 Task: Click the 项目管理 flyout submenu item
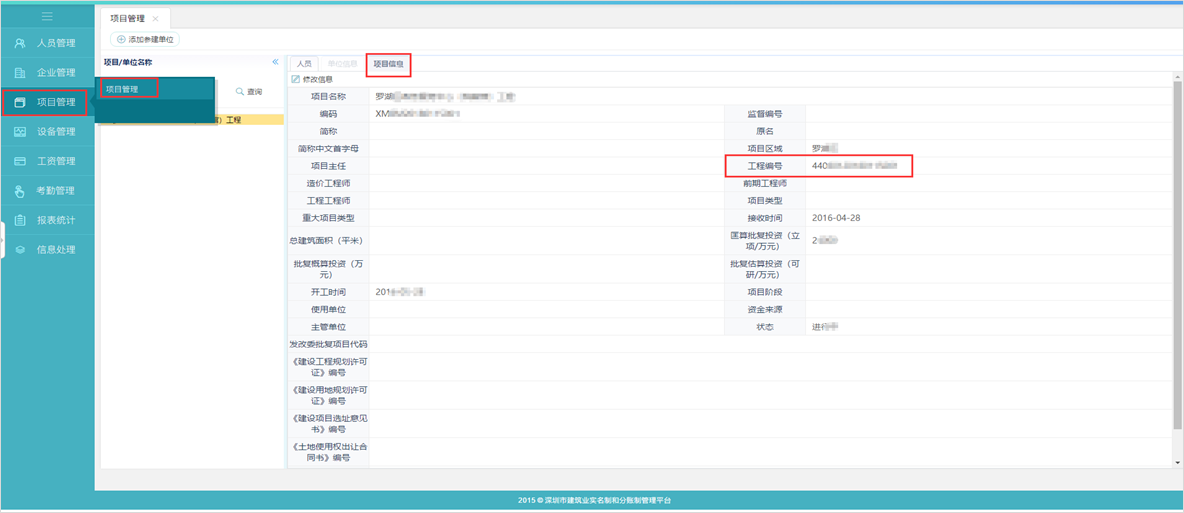point(123,89)
